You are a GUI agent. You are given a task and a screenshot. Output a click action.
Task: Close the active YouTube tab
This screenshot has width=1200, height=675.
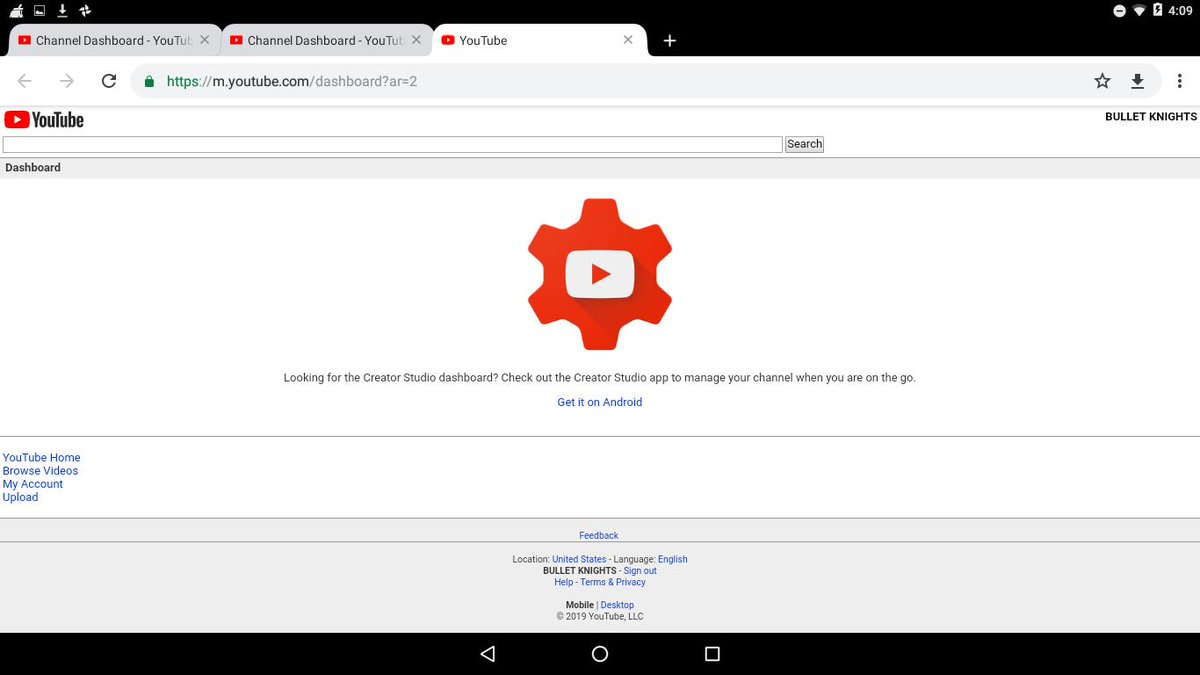click(628, 40)
